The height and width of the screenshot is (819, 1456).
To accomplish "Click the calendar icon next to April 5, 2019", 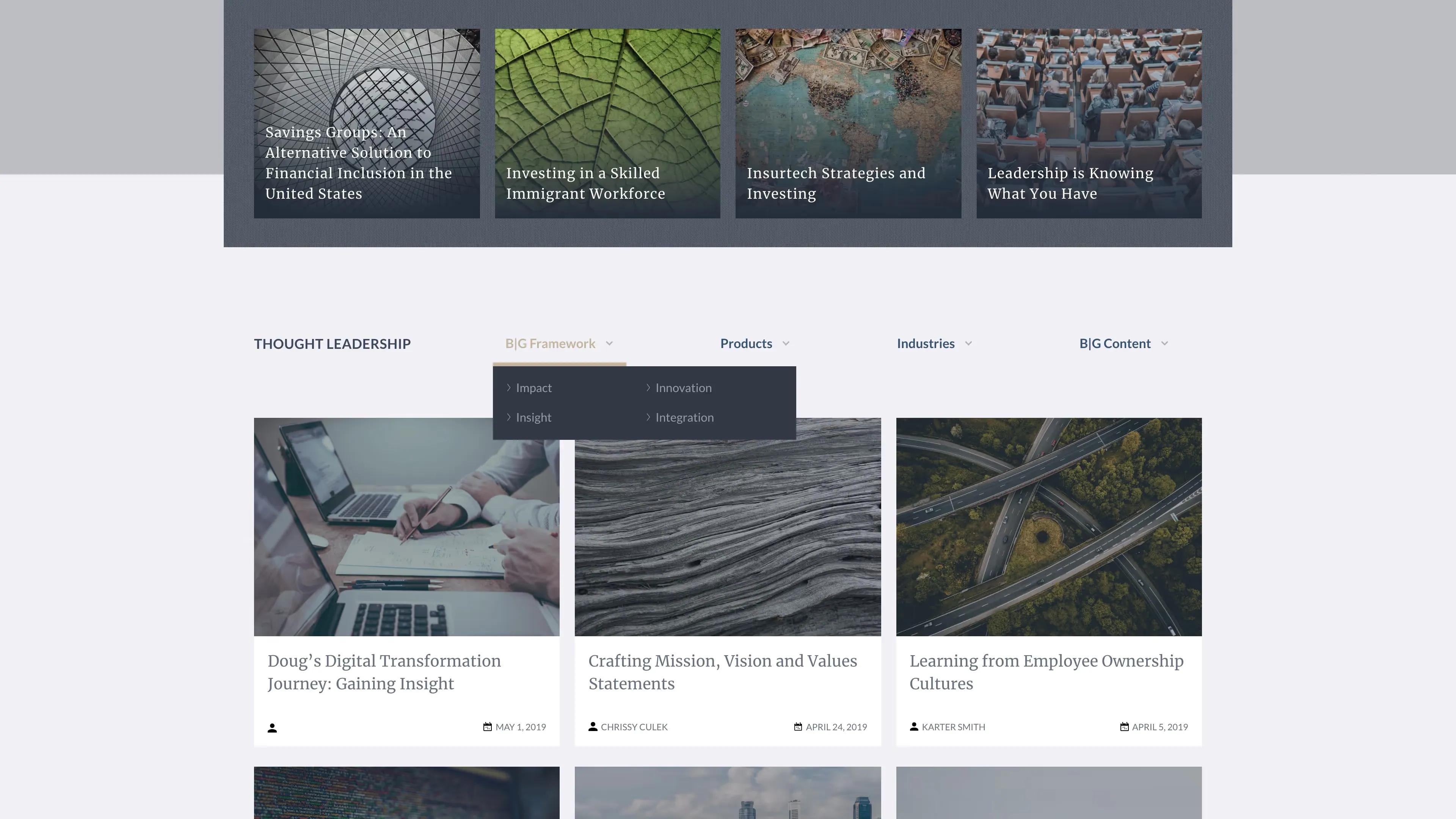I will [1124, 727].
